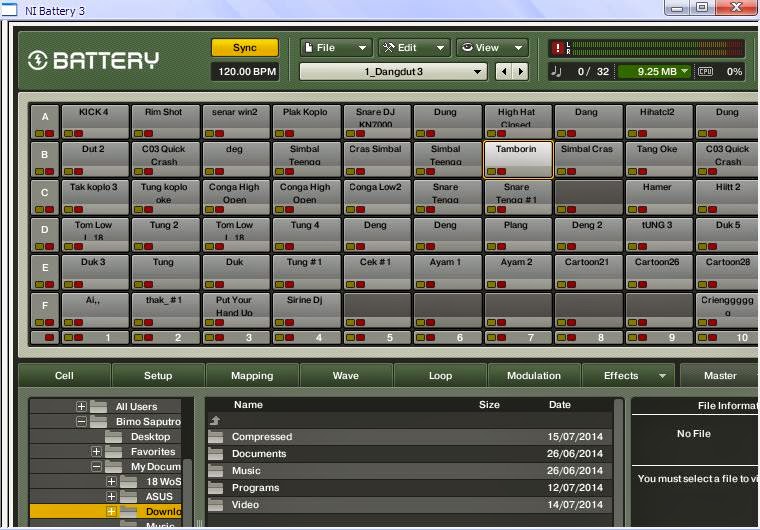Open the View dropdown menu
Screen dimensions: 760x530
pyautogui.click(x=492, y=48)
